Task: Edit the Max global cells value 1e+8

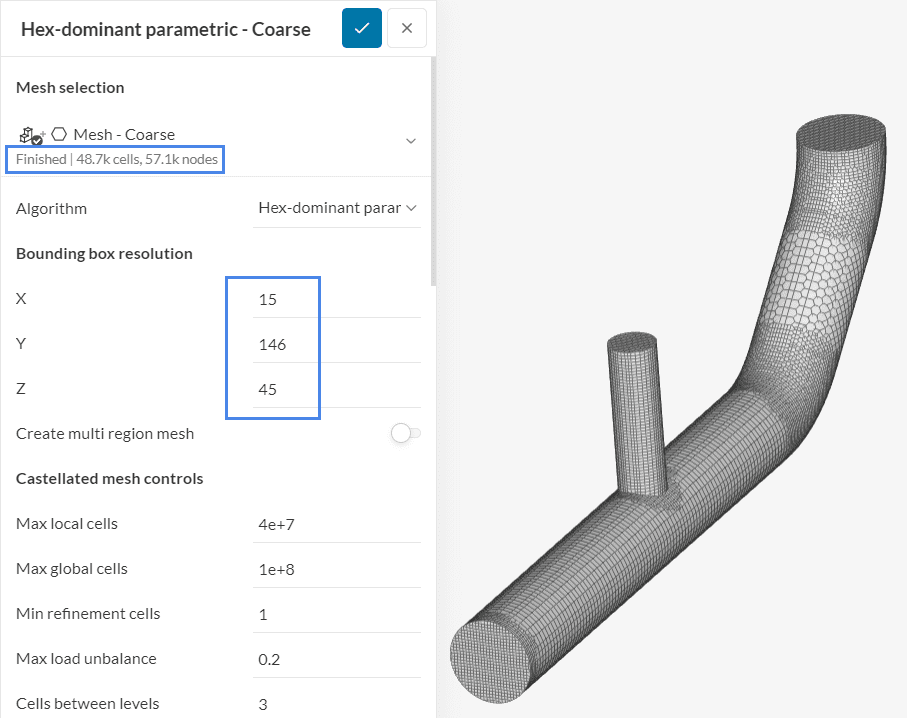Action: pos(336,569)
